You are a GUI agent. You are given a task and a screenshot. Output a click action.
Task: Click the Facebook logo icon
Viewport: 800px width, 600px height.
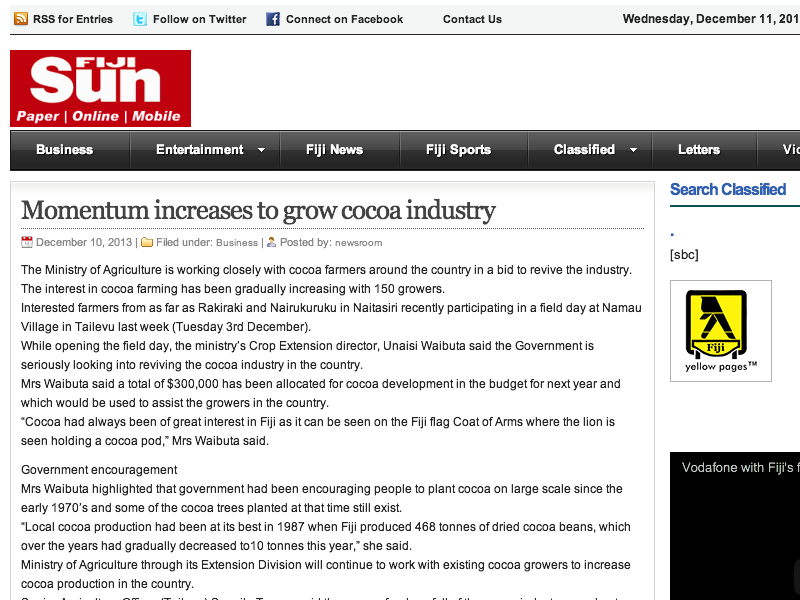point(273,19)
